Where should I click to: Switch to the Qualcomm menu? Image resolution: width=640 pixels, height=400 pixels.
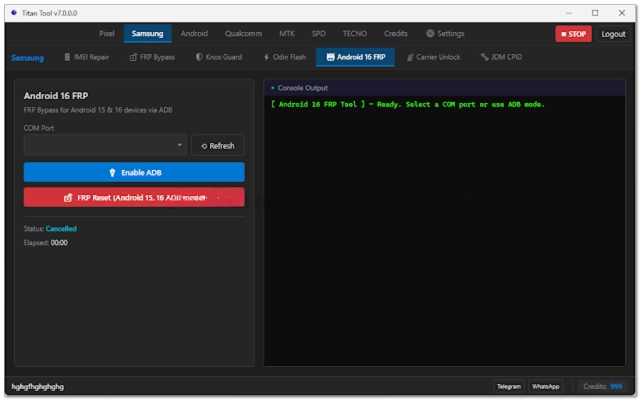pos(242,34)
